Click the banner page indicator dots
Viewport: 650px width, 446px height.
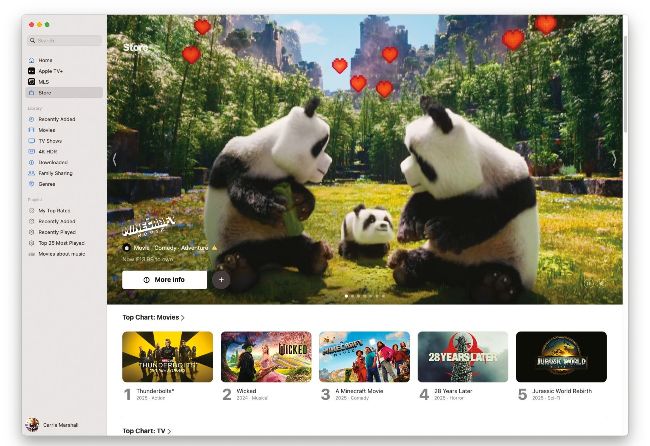(365, 296)
